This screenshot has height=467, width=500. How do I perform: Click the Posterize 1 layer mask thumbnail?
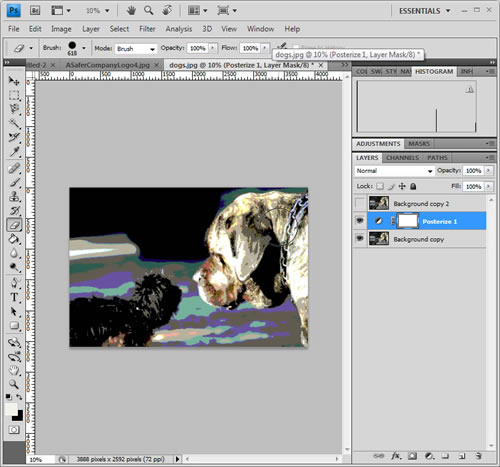(408, 221)
